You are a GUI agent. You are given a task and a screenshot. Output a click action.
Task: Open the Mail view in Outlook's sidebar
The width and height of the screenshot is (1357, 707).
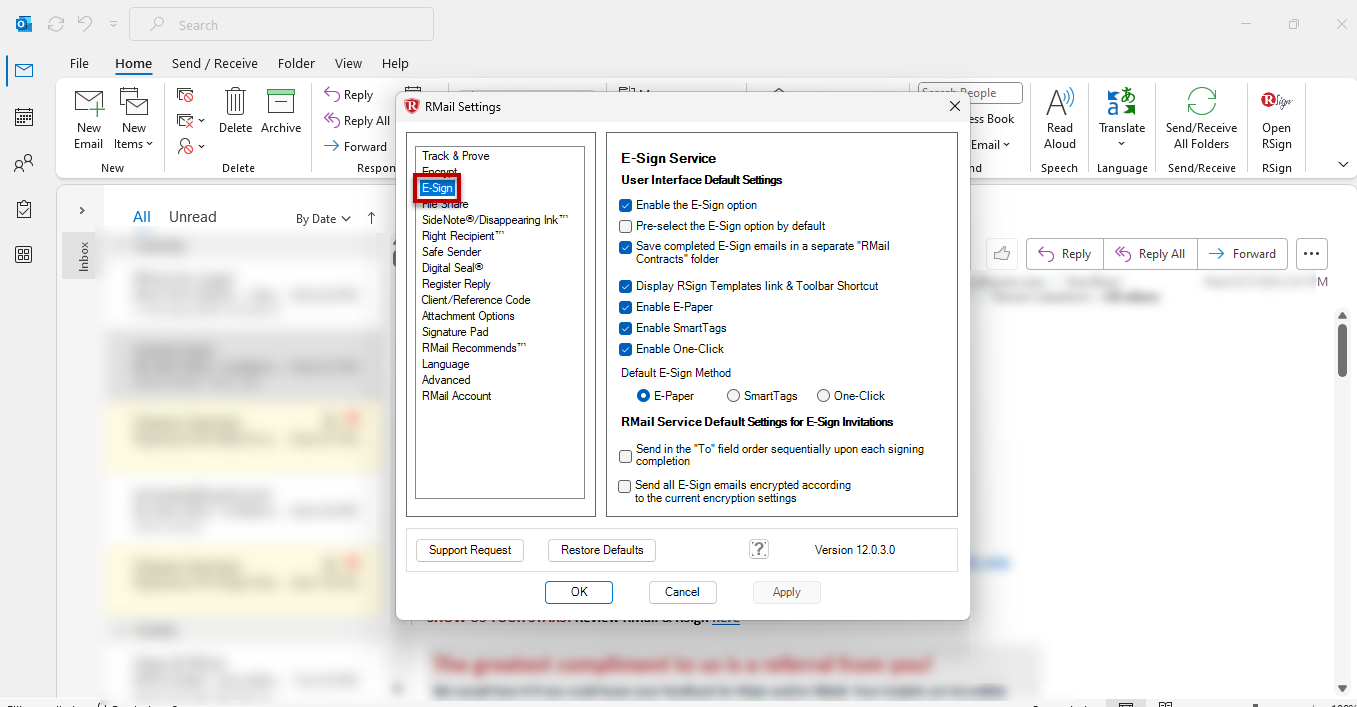point(24,70)
